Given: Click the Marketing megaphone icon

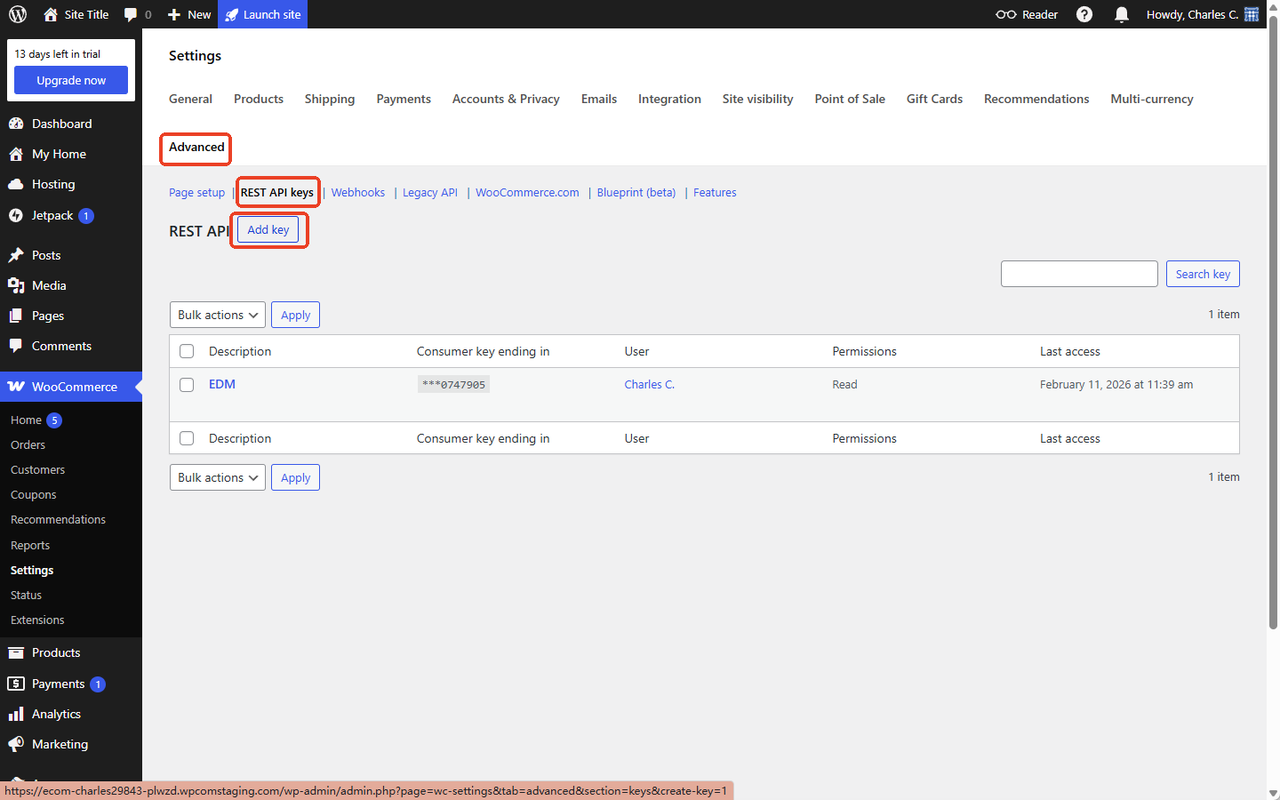Looking at the screenshot, I should (x=16, y=744).
